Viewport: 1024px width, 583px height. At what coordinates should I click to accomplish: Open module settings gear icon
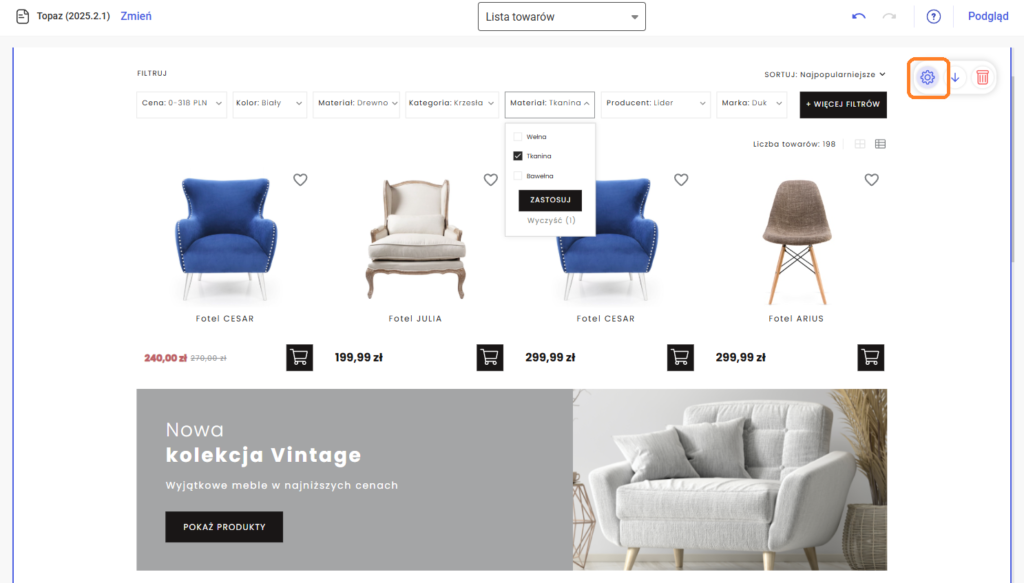pos(927,78)
